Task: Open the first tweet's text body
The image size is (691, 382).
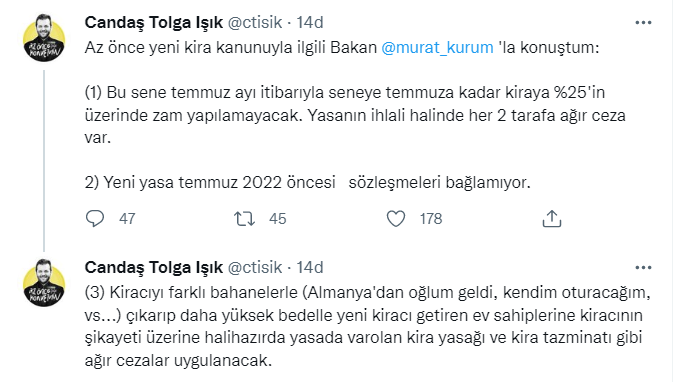Action: pyautogui.click(x=355, y=115)
